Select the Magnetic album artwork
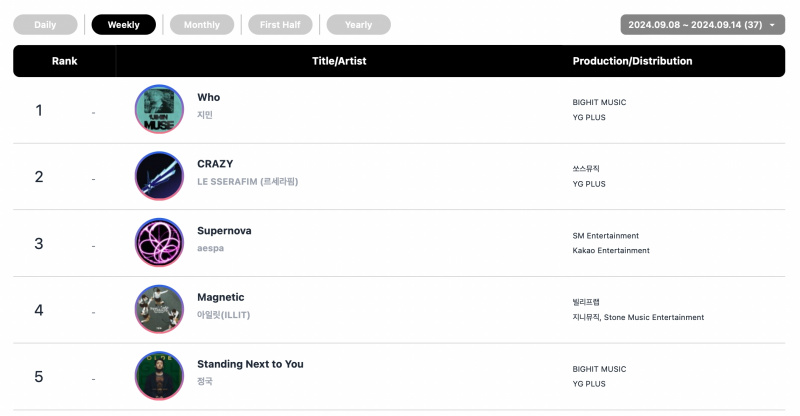Image resolution: width=800 pixels, height=416 pixels. point(159,309)
